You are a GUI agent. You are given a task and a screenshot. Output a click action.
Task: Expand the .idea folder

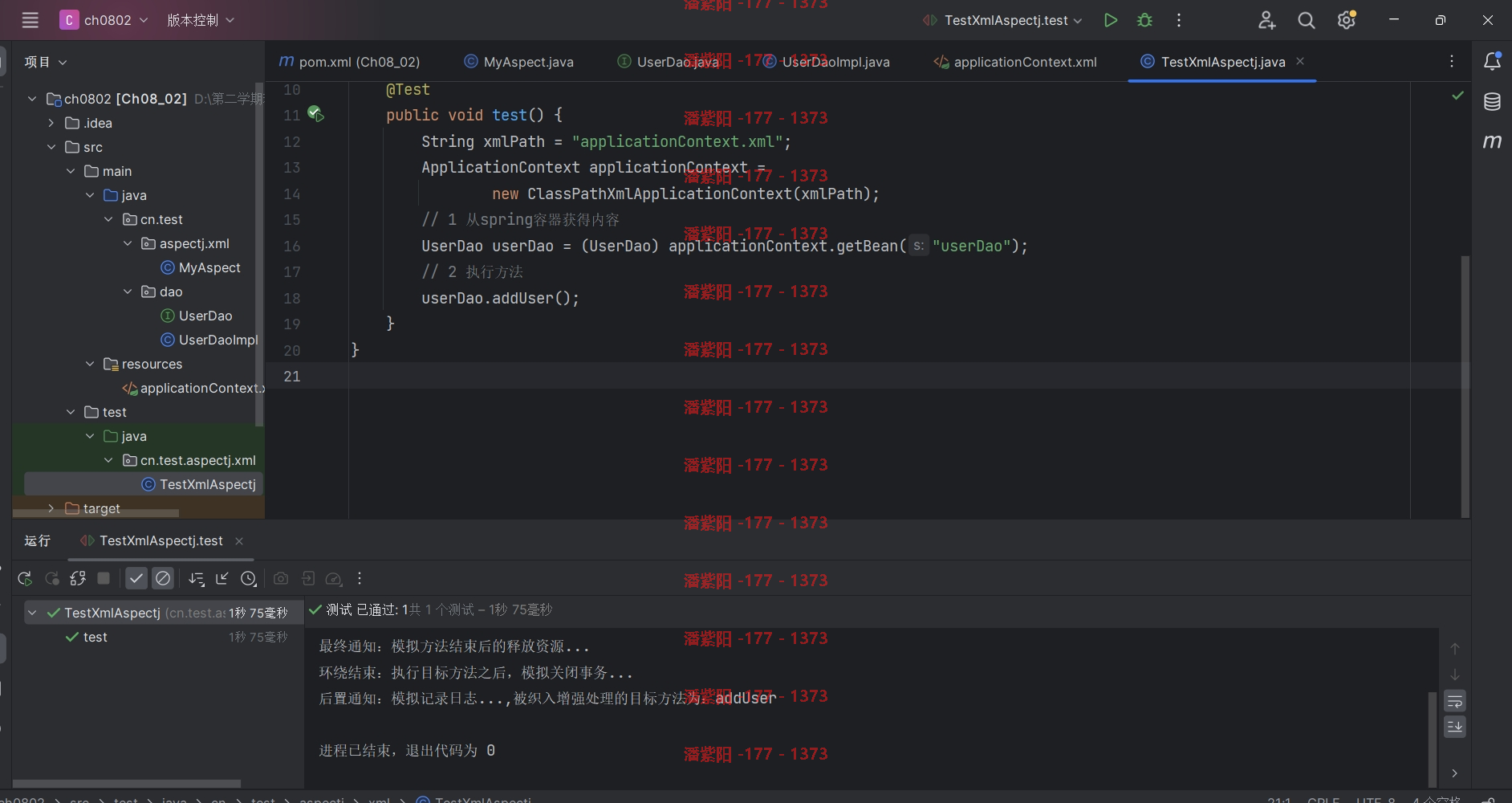51,123
